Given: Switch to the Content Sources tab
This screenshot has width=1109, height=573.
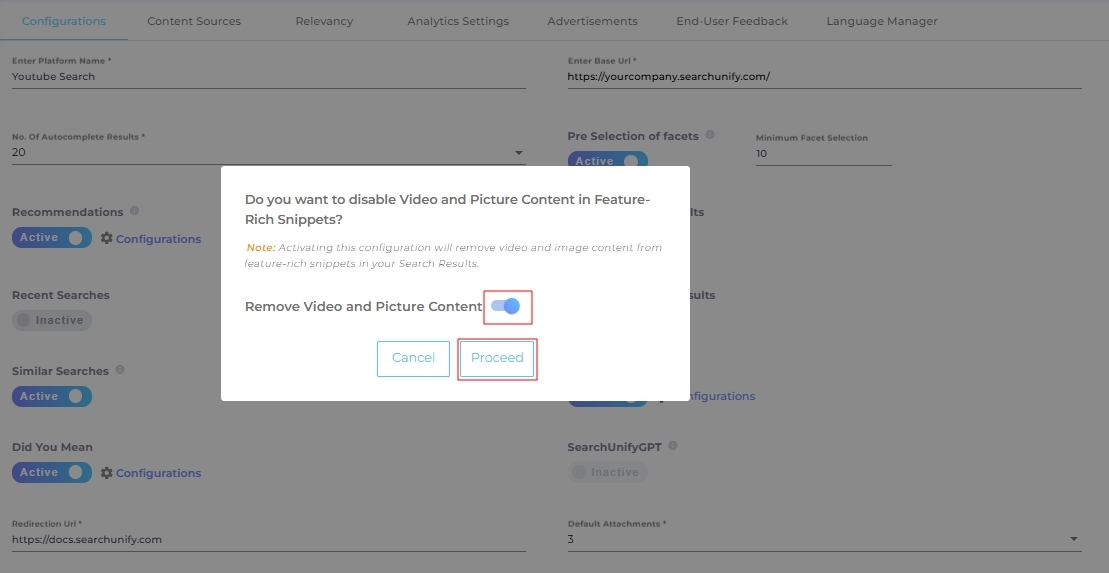Looking at the screenshot, I should (x=194, y=21).
